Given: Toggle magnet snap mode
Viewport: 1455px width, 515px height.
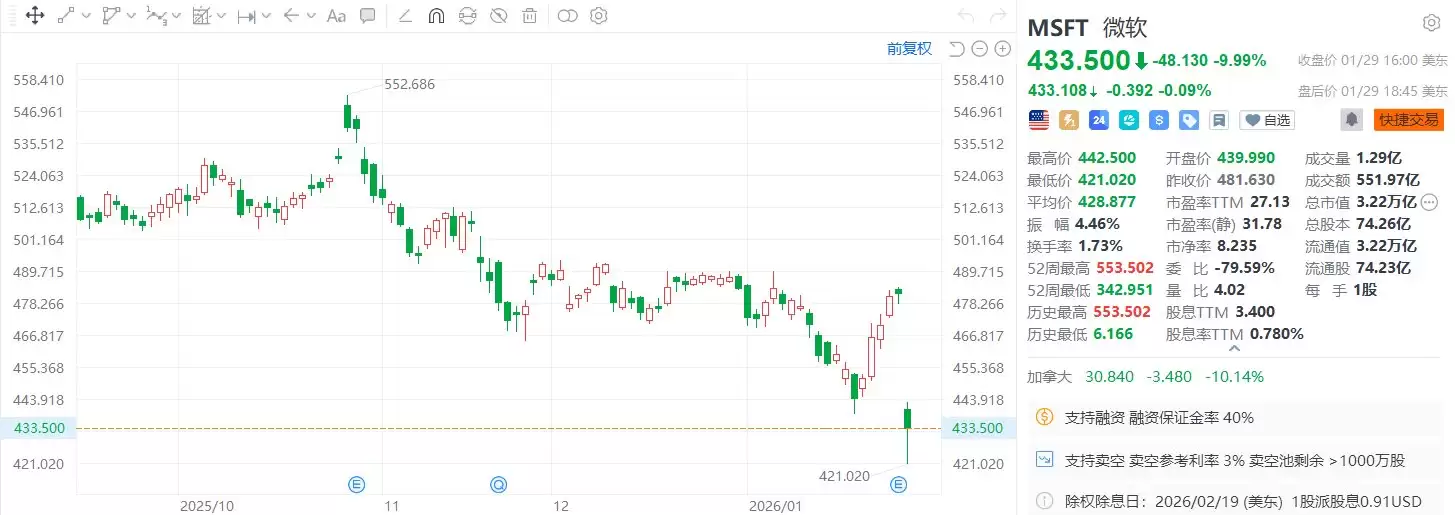Looking at the screenshot, I should pyautogui.click(x=436, y=16).
